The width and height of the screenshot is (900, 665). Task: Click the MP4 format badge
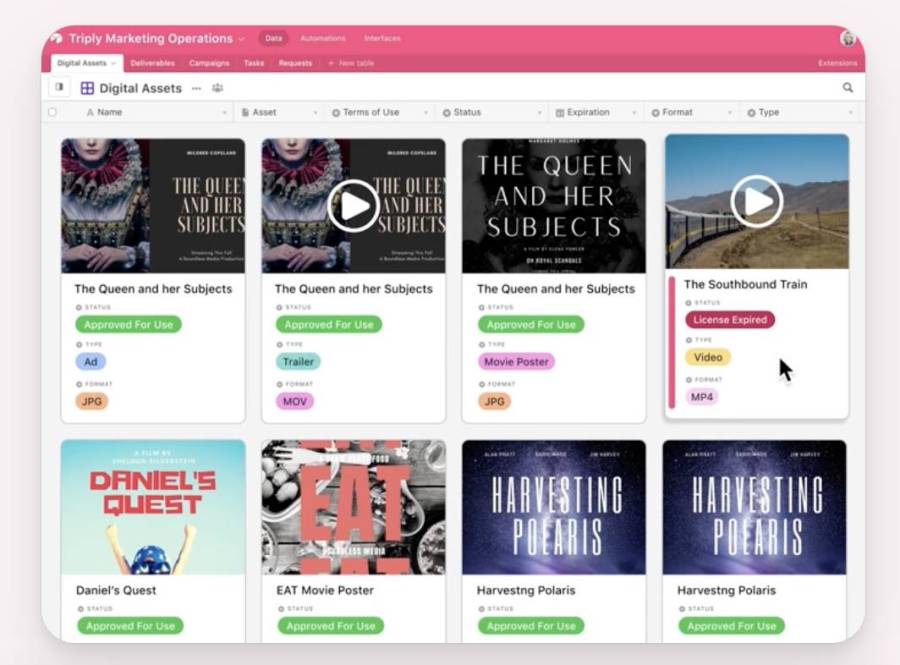point(702,397)
